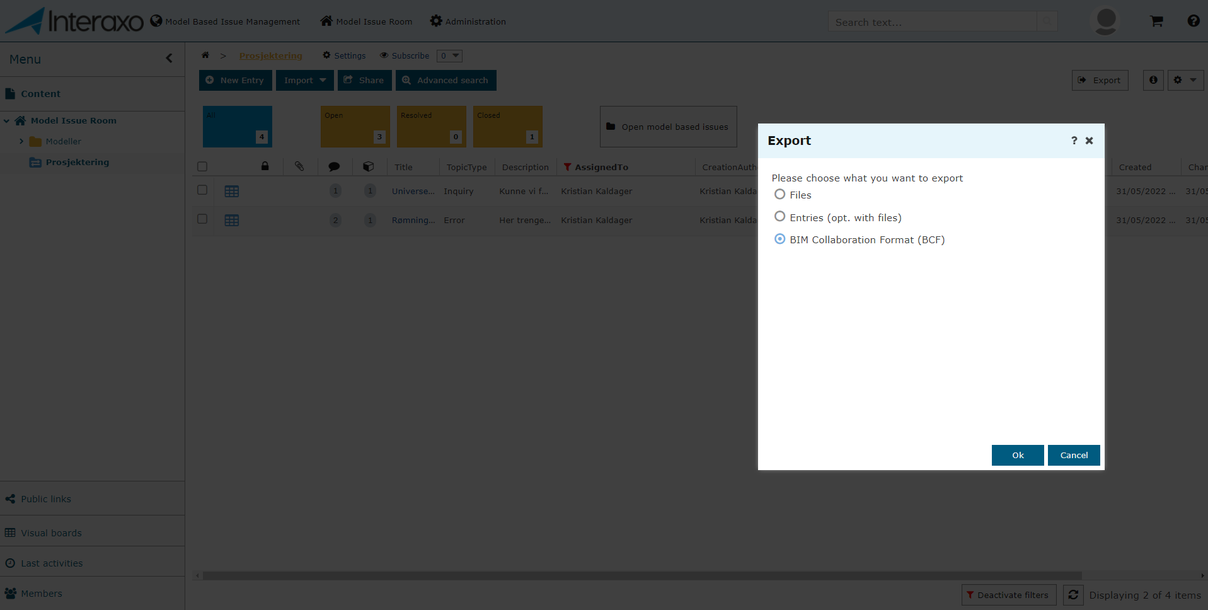Check the Rømning... row checkbox

202,219
